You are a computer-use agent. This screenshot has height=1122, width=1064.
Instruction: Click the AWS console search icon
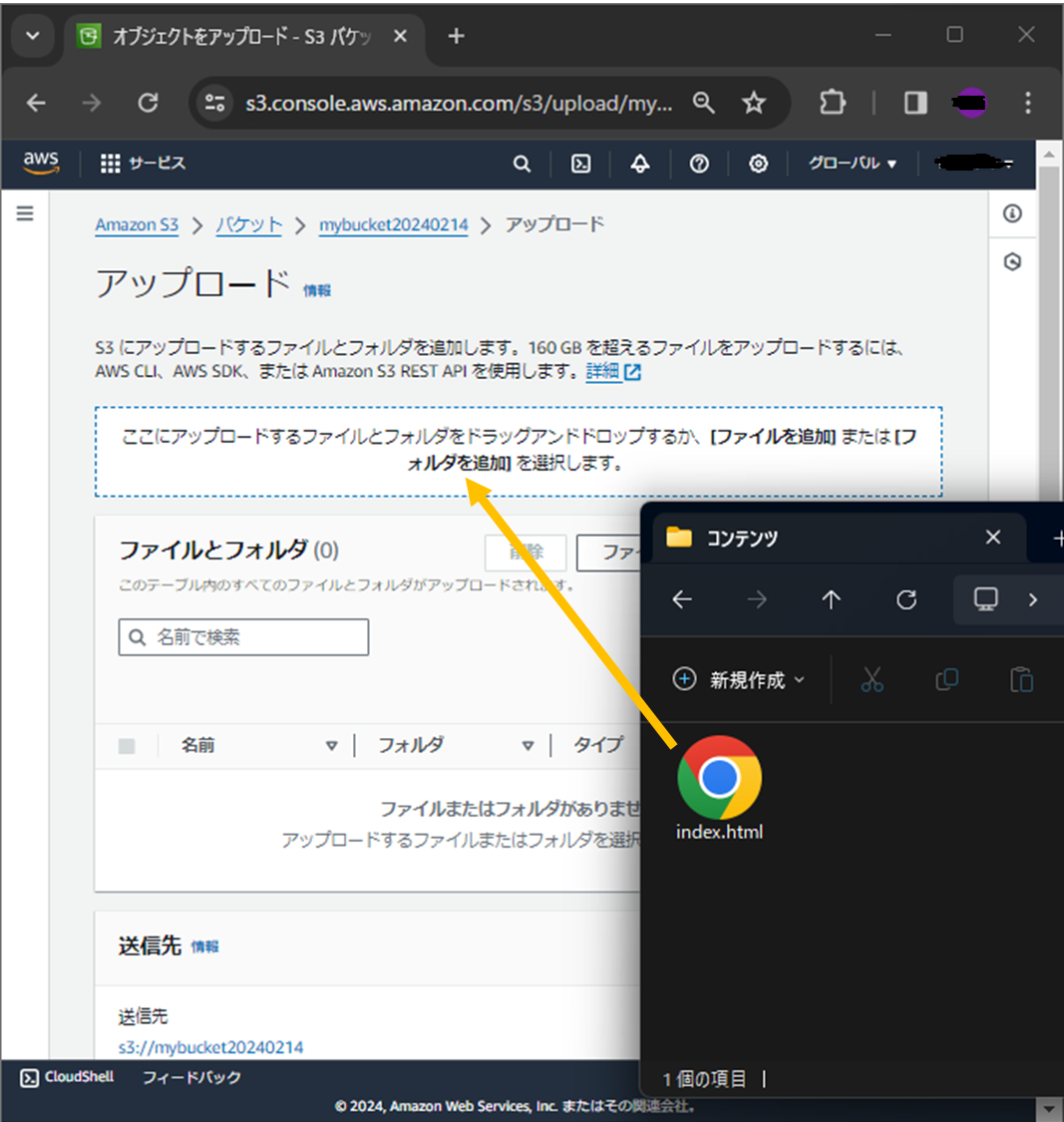point(523,164)
